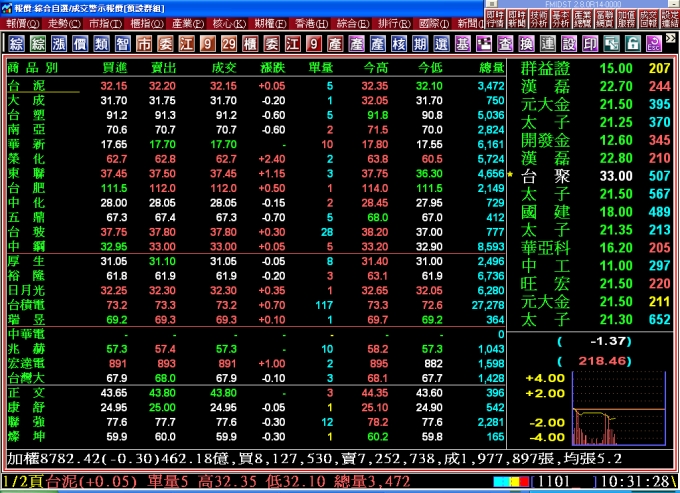Click the 1101 stock code input field
The width and height of the screenshot is (680, 493).
click(x=565, y=481)
